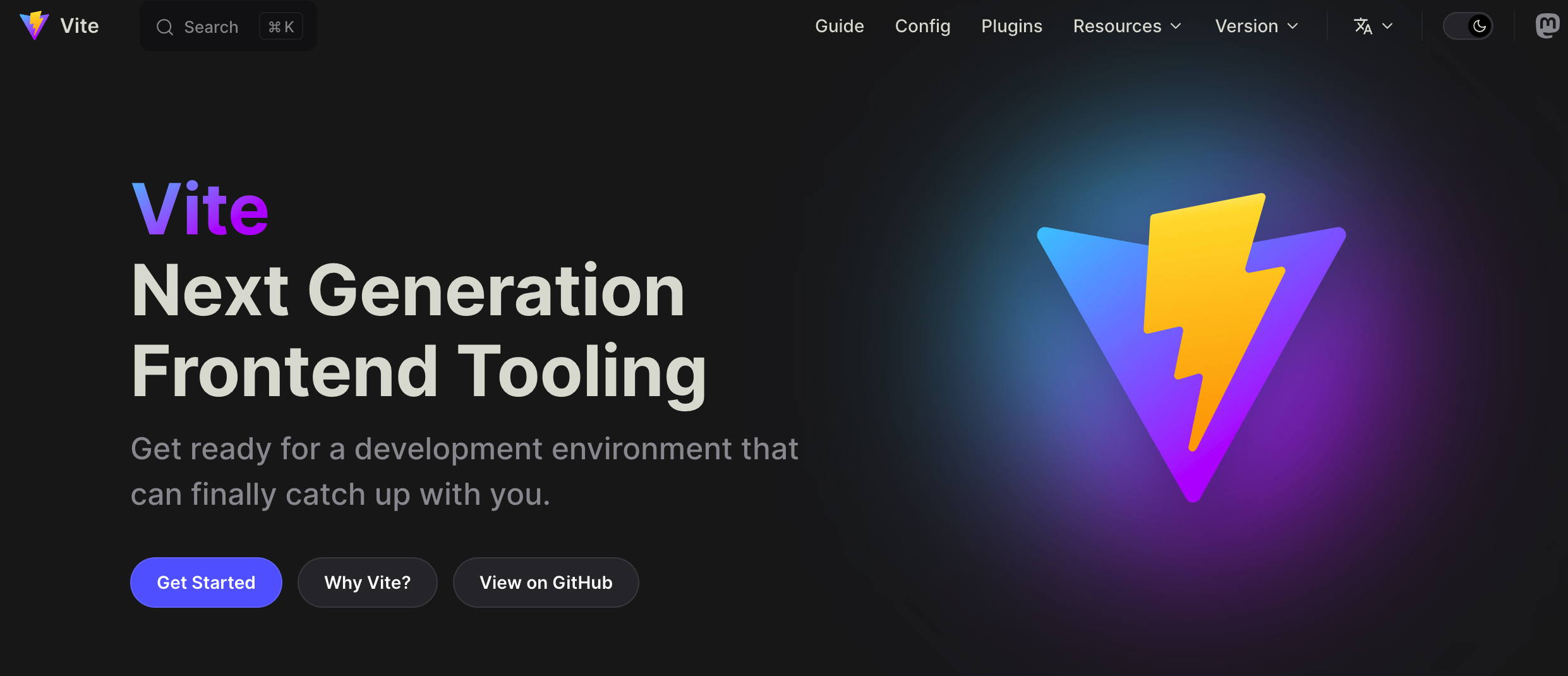
Task: Open the Config nav link
Action: tap(922, 26)
